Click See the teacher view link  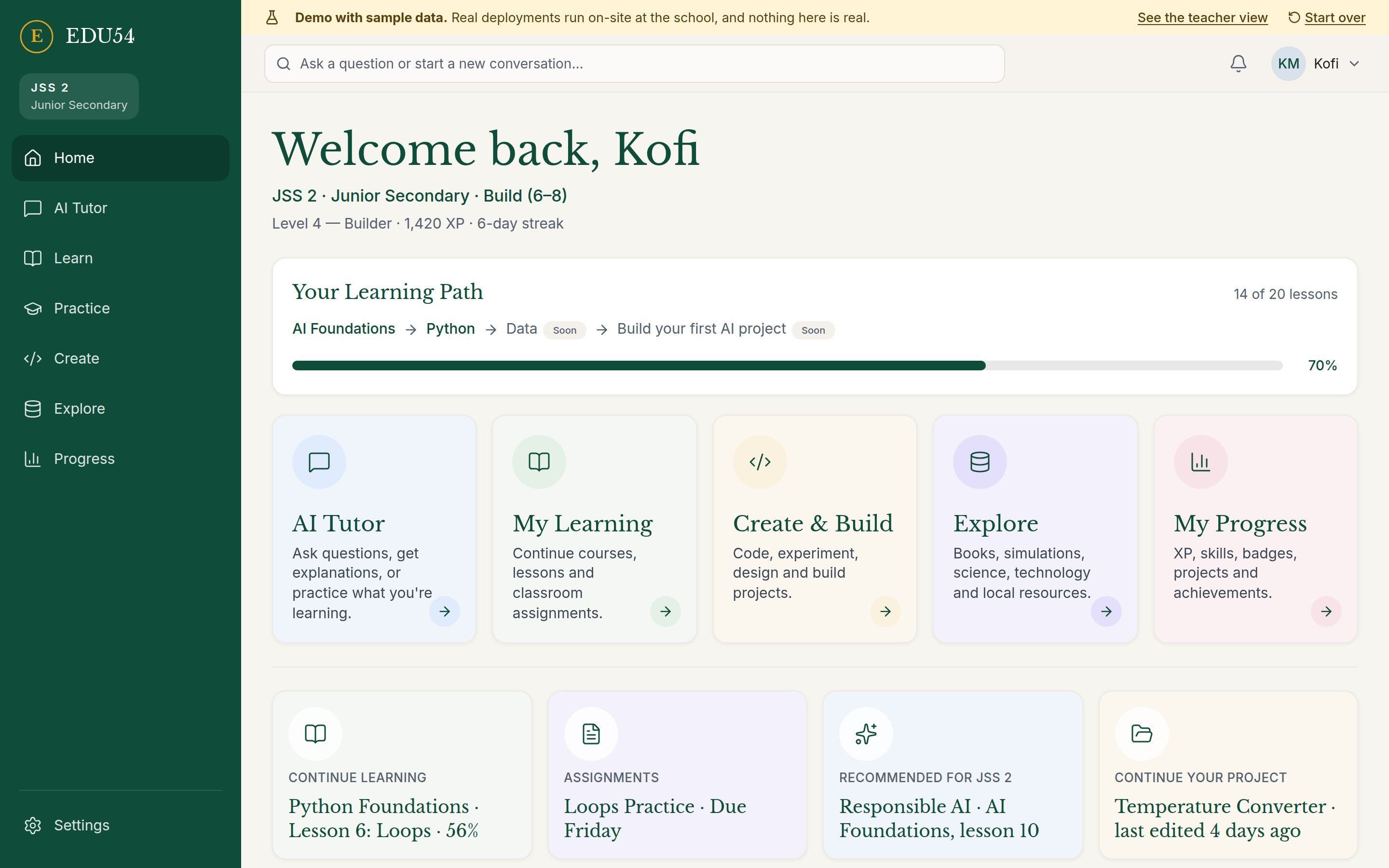(1202, 18)
